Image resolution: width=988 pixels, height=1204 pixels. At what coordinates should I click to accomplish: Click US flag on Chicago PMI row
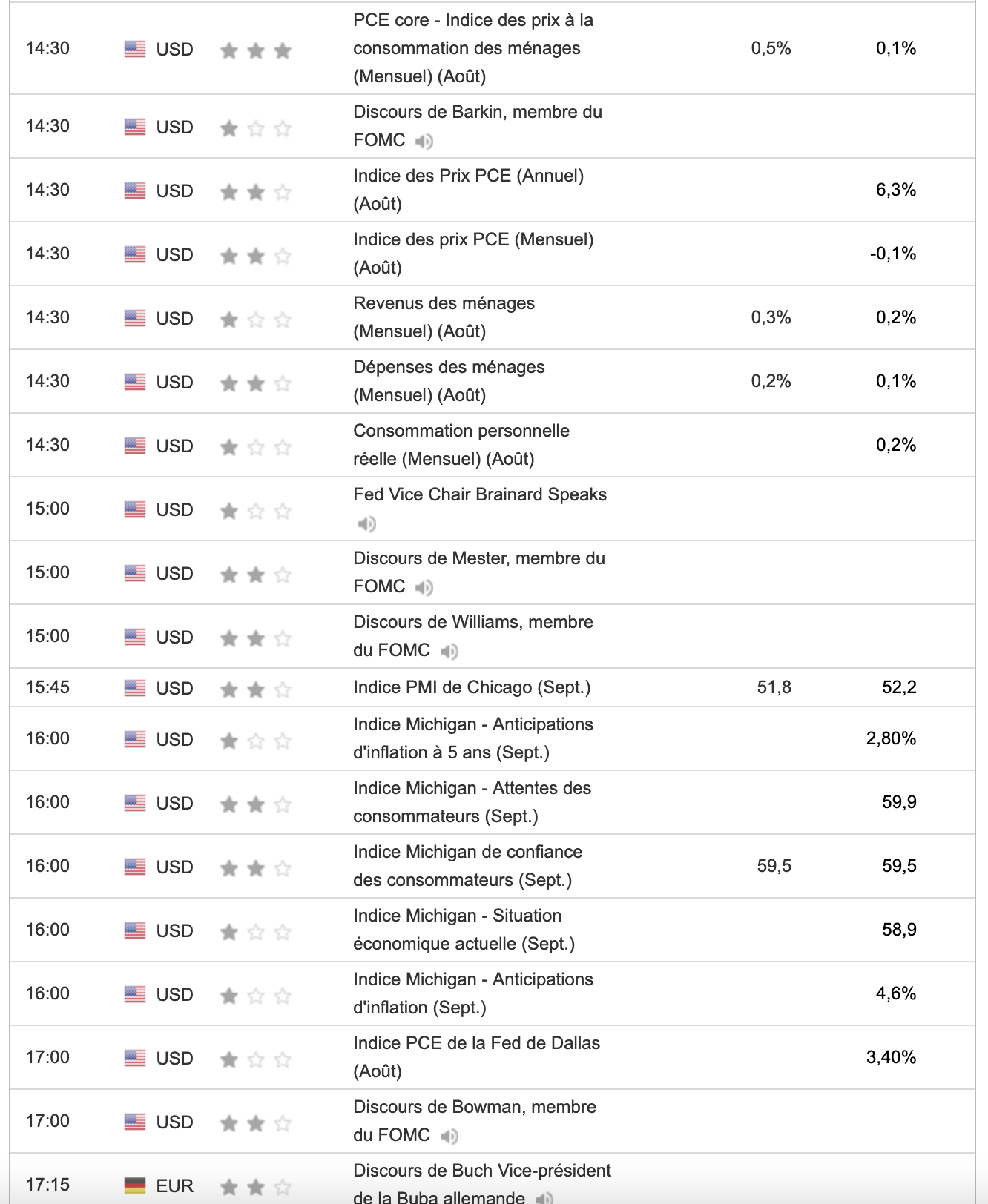pos(135,688)
